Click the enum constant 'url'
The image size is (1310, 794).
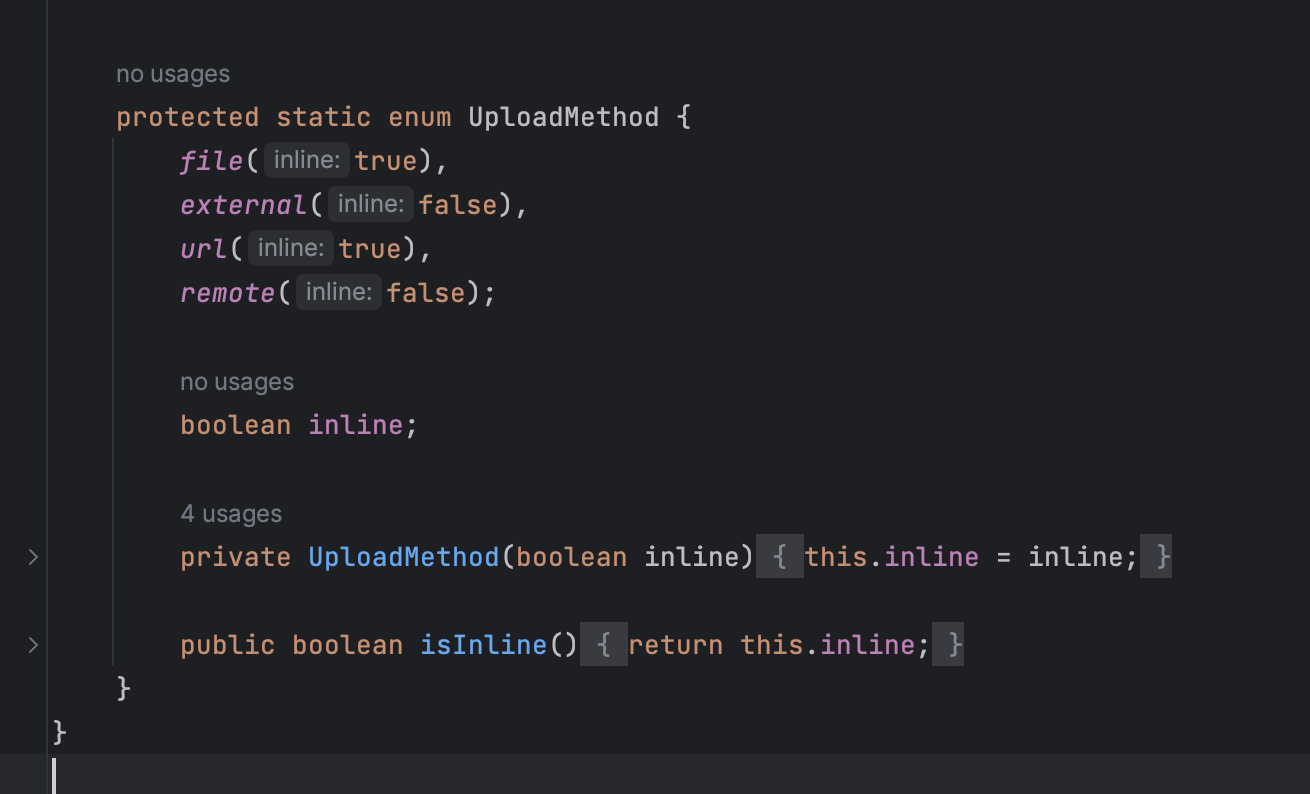coord(204,249)
